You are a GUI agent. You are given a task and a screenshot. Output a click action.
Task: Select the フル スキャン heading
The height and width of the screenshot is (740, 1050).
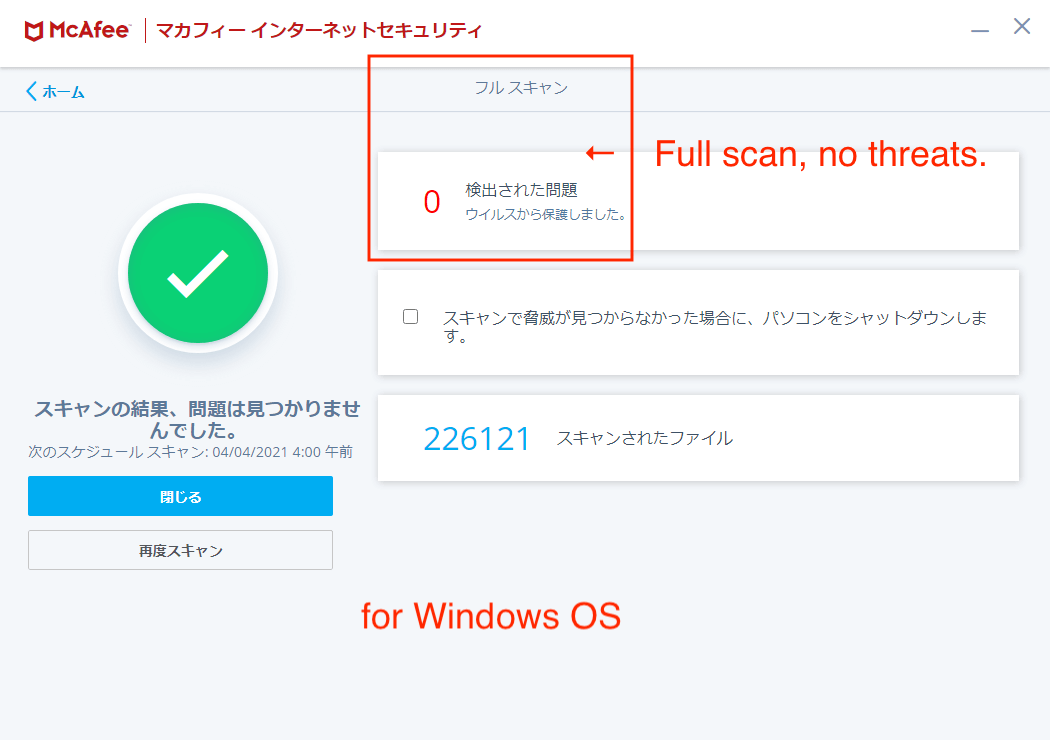(521, 88)
